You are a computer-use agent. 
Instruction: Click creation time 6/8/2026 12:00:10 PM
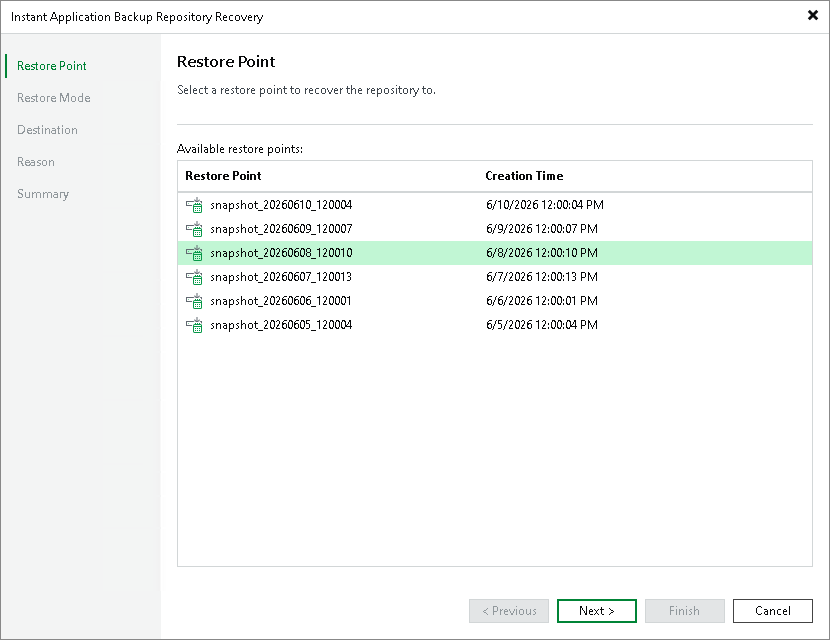coord(542,253)
